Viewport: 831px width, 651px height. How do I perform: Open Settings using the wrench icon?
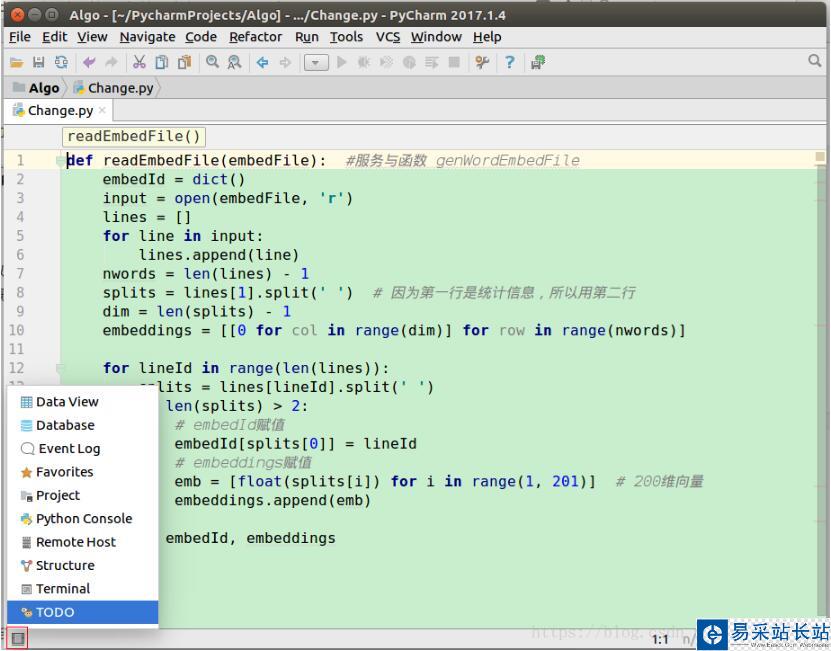tap(480, 61)
